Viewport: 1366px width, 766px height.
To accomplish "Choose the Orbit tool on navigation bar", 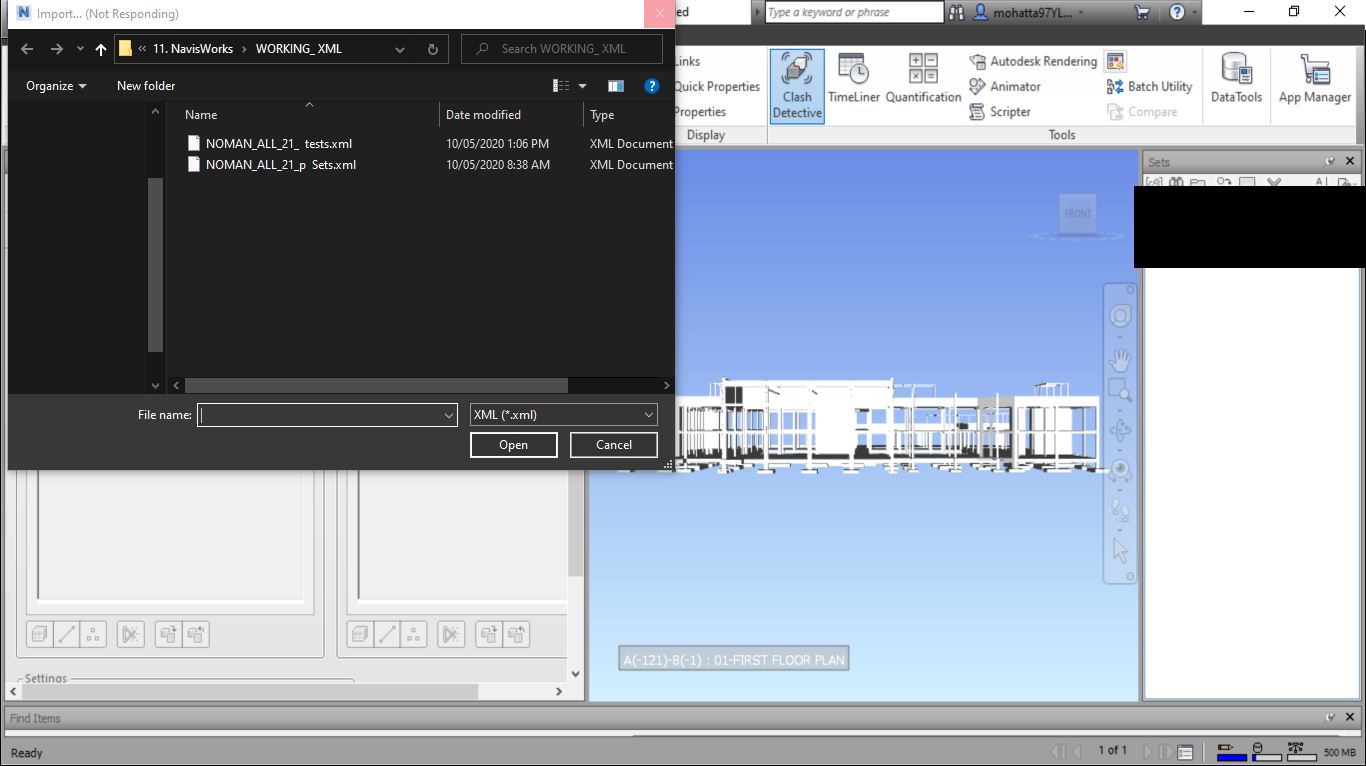I will [x=1120, y=431].
